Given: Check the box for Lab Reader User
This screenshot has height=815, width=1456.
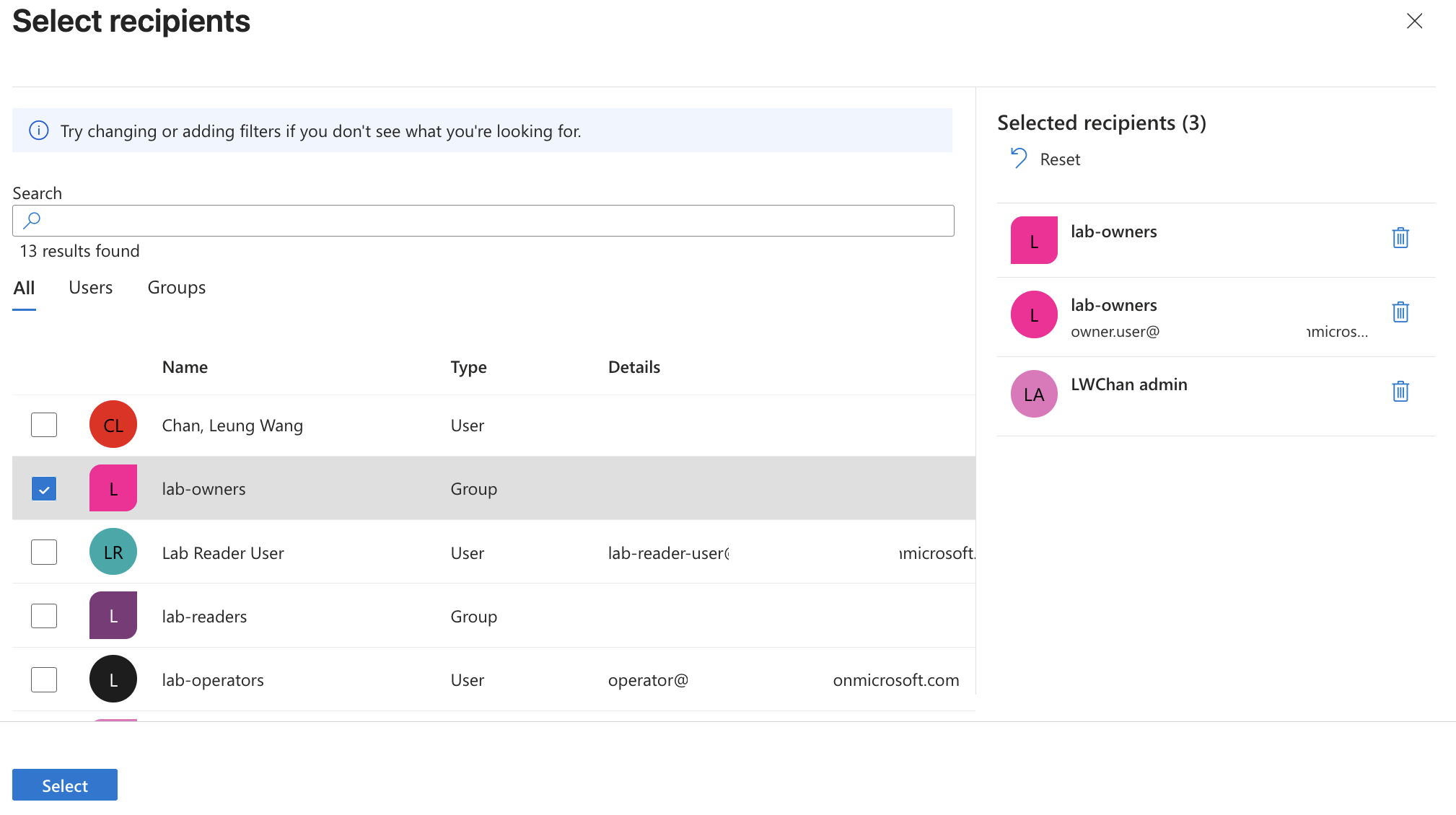Looking at the screenshot, I should coord(44,552).
